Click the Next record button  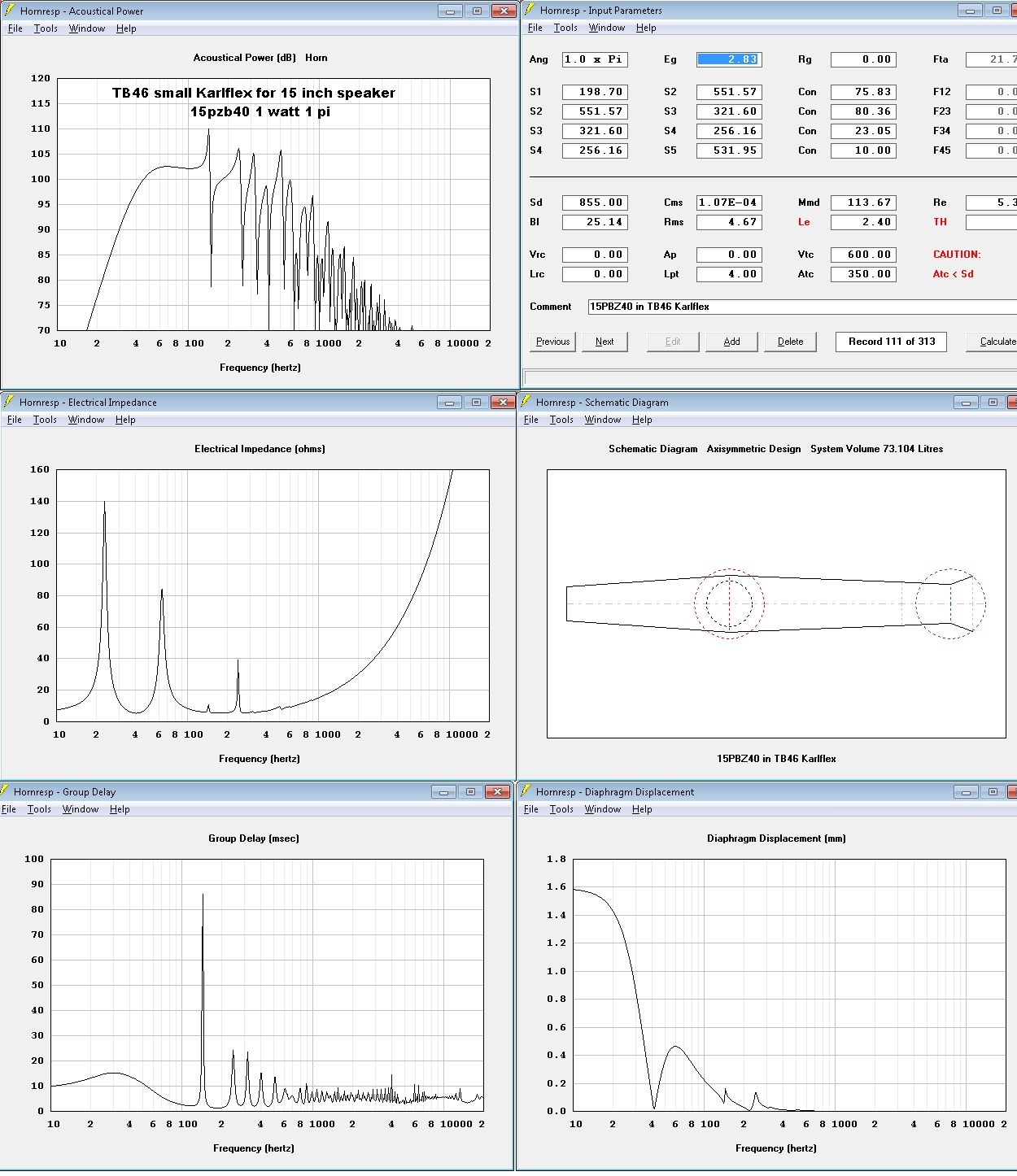pos(605,342)
